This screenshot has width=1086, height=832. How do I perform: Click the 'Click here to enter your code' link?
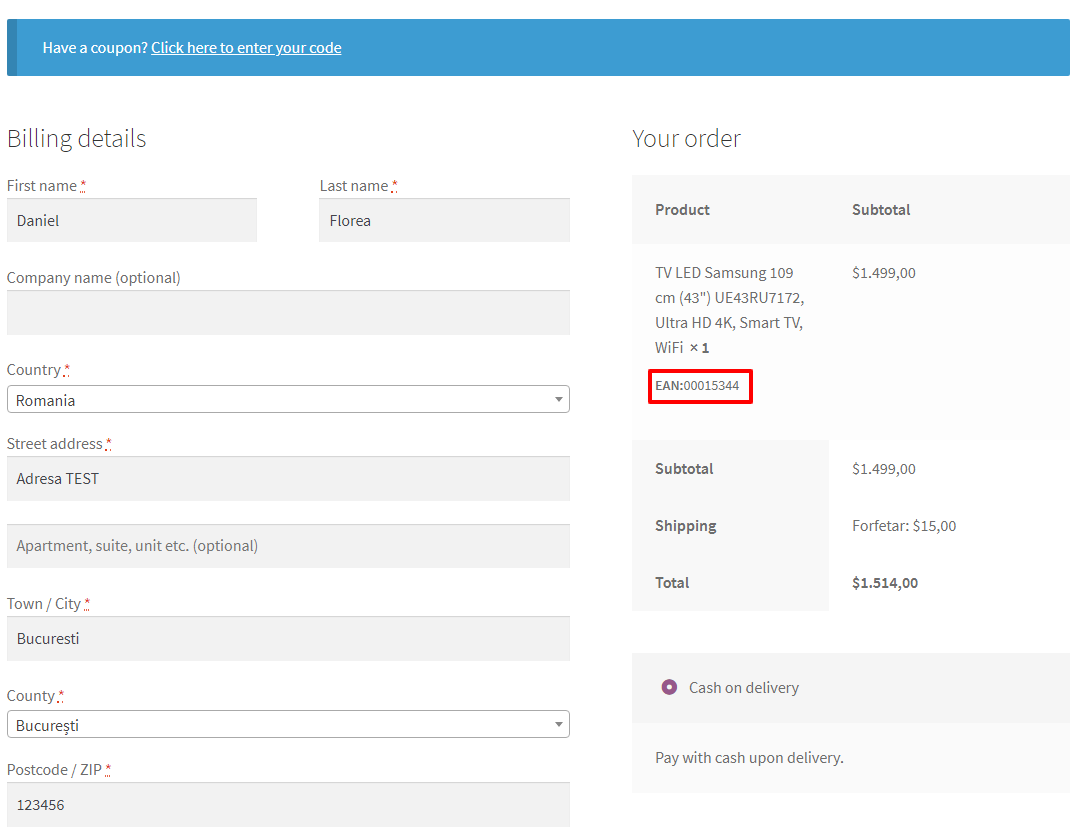click(246, 48)
